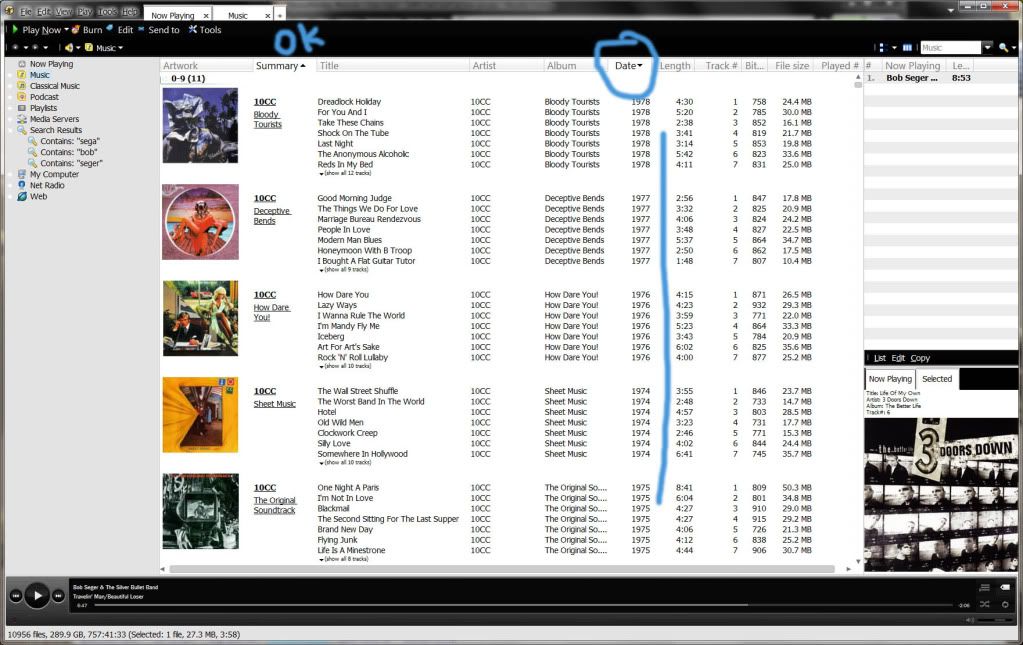Click the Play button in the player bar
Viewport: 1023px width, 645px height.
pyautogui.click(x=37, y=596)
